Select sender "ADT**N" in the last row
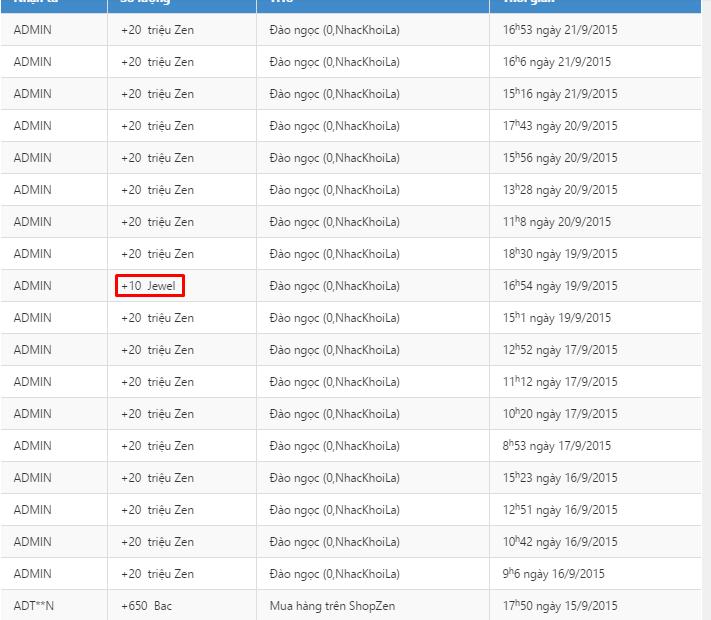This screenshot has width=711, height=620. point(34,606)
